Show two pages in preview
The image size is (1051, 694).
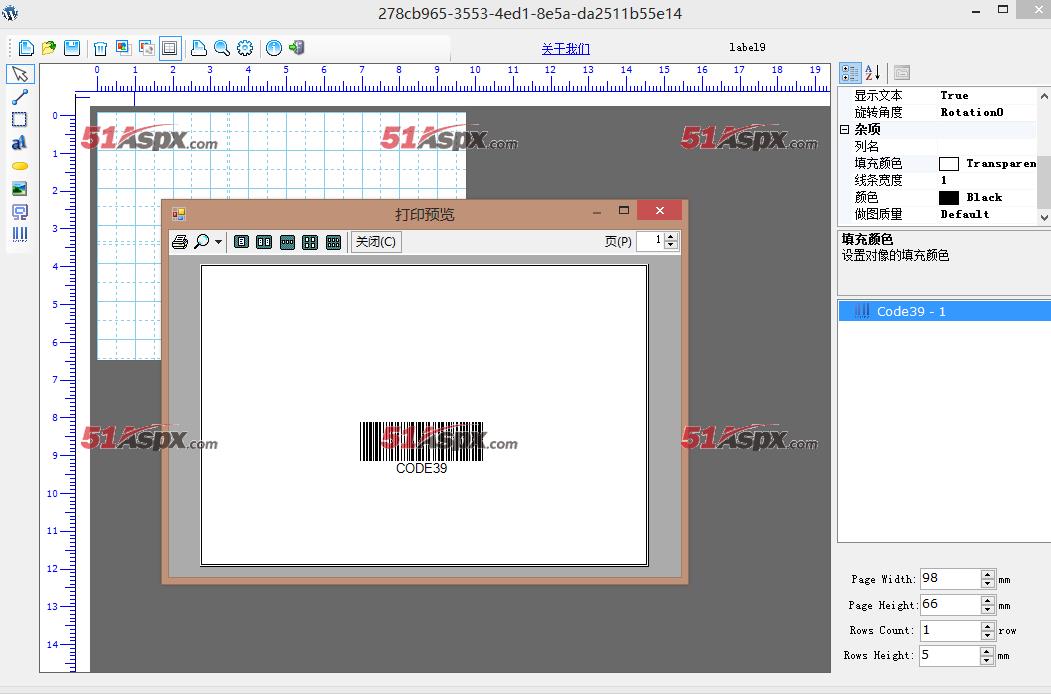point(264,242)
